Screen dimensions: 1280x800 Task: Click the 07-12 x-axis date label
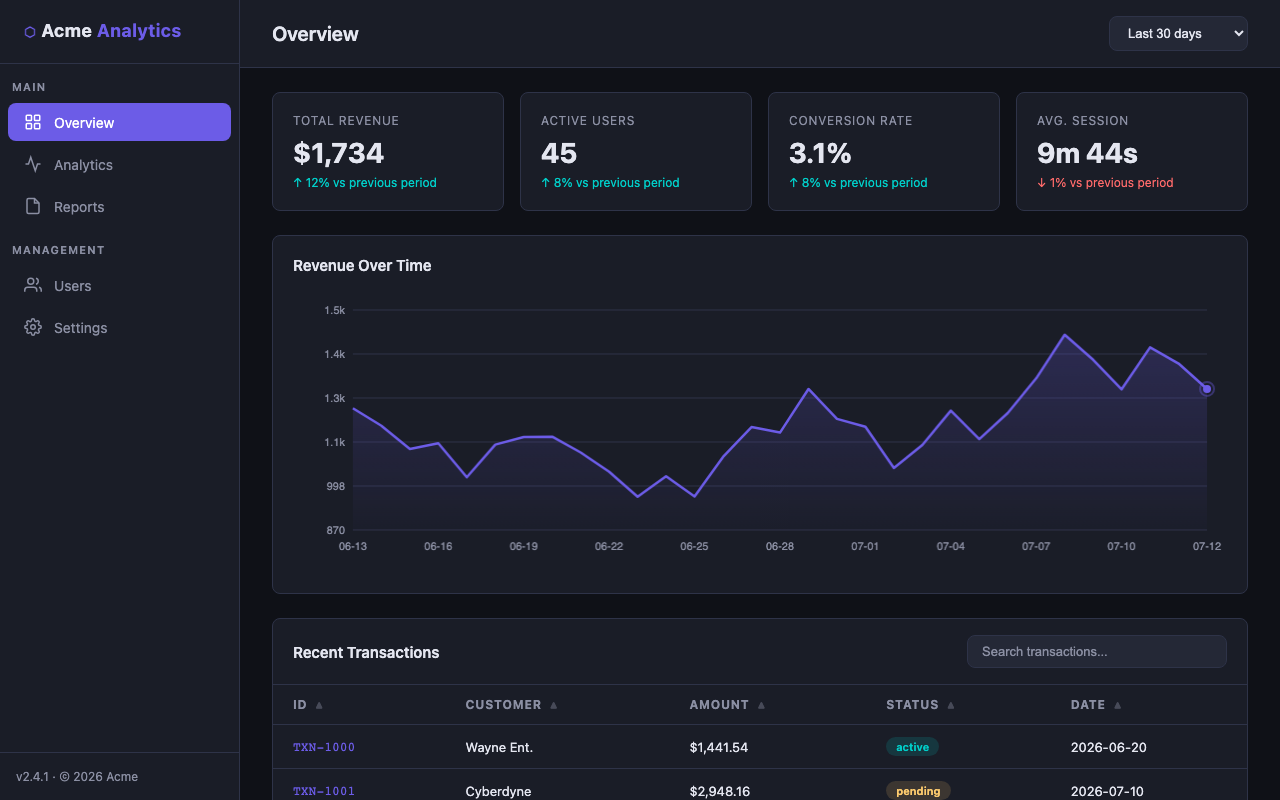coord(1207,546)
